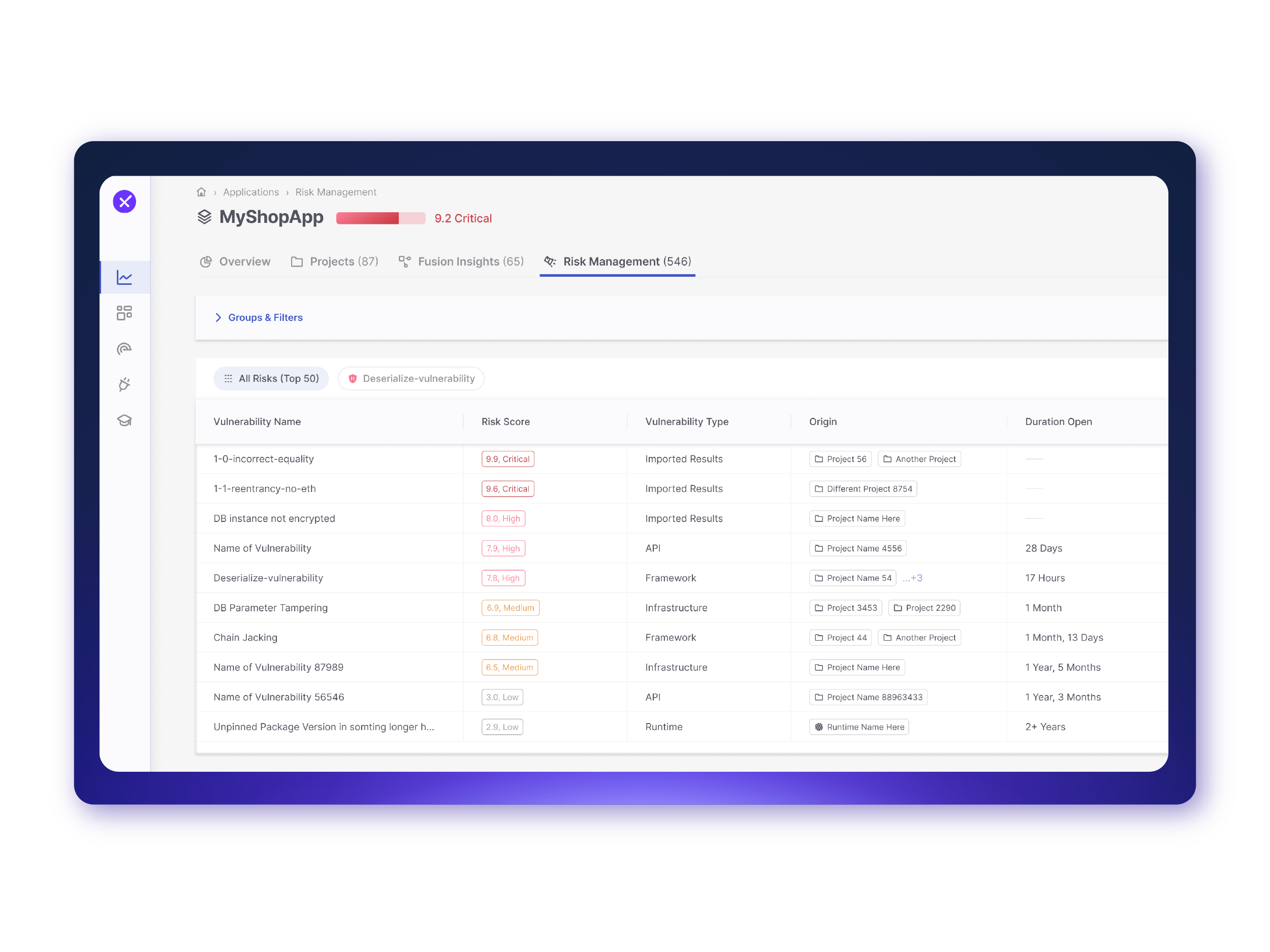Open integrations via the plug icon

point(124,384)
